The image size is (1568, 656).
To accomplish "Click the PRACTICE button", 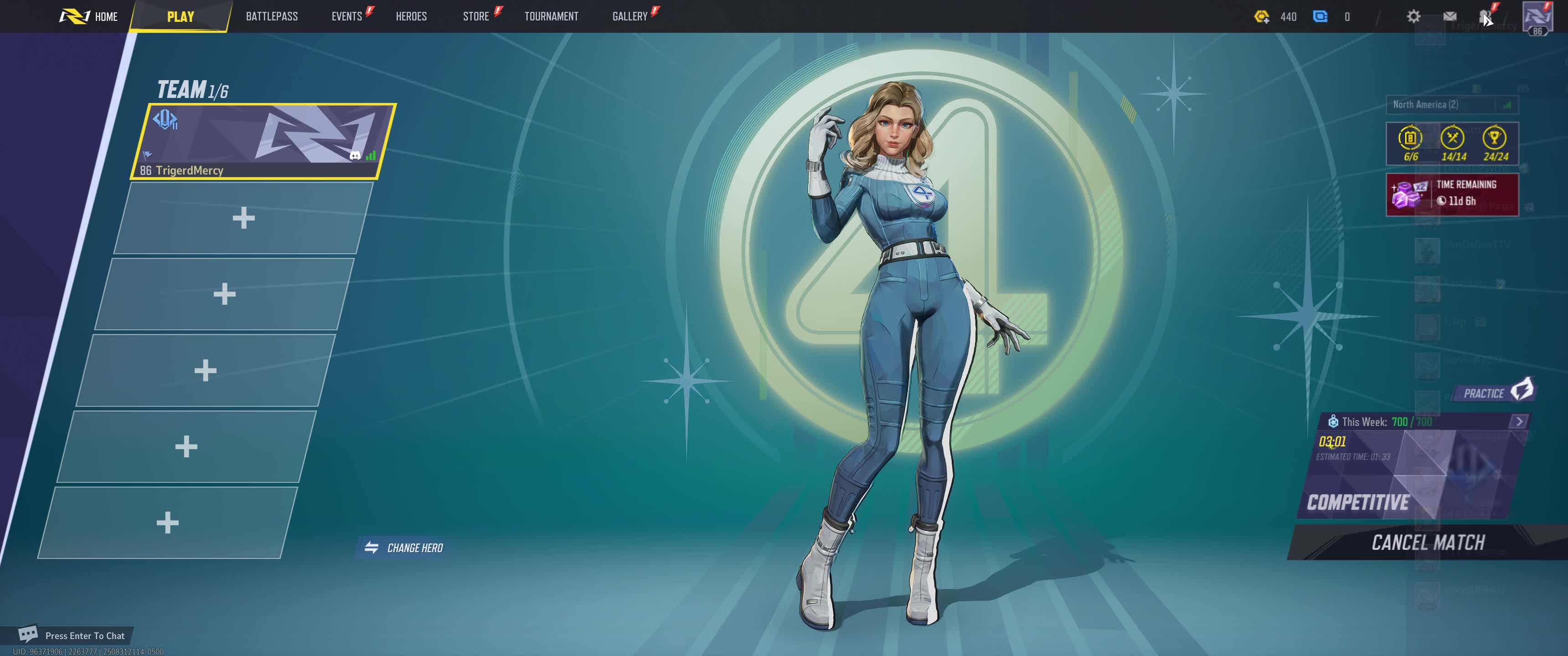I will [x=1494, y=392].
